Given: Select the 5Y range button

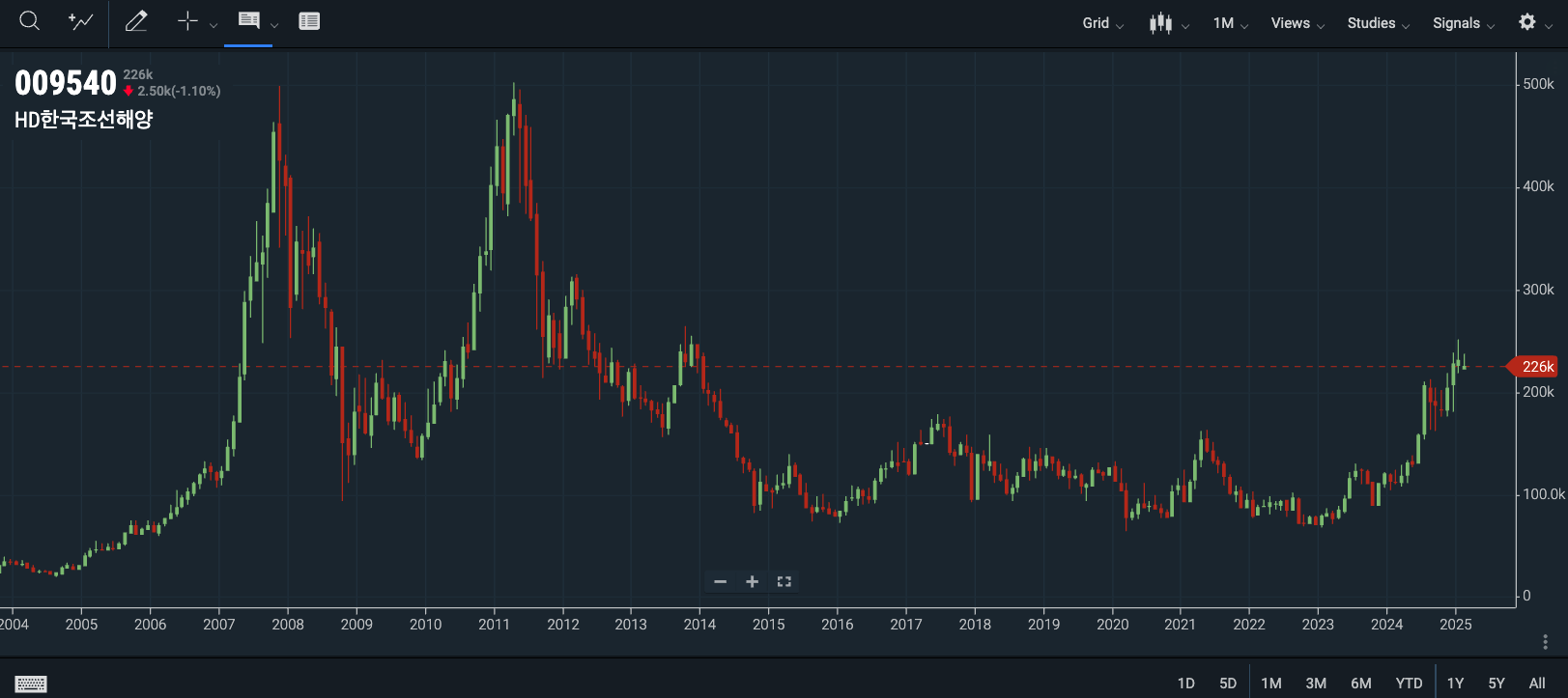Looking at the screenshot, I should (1497, 683).
